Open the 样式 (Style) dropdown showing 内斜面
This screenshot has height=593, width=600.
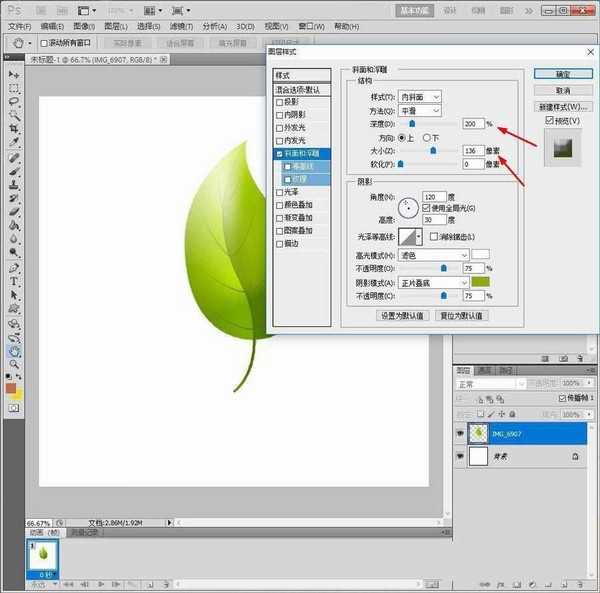[419, 96]
